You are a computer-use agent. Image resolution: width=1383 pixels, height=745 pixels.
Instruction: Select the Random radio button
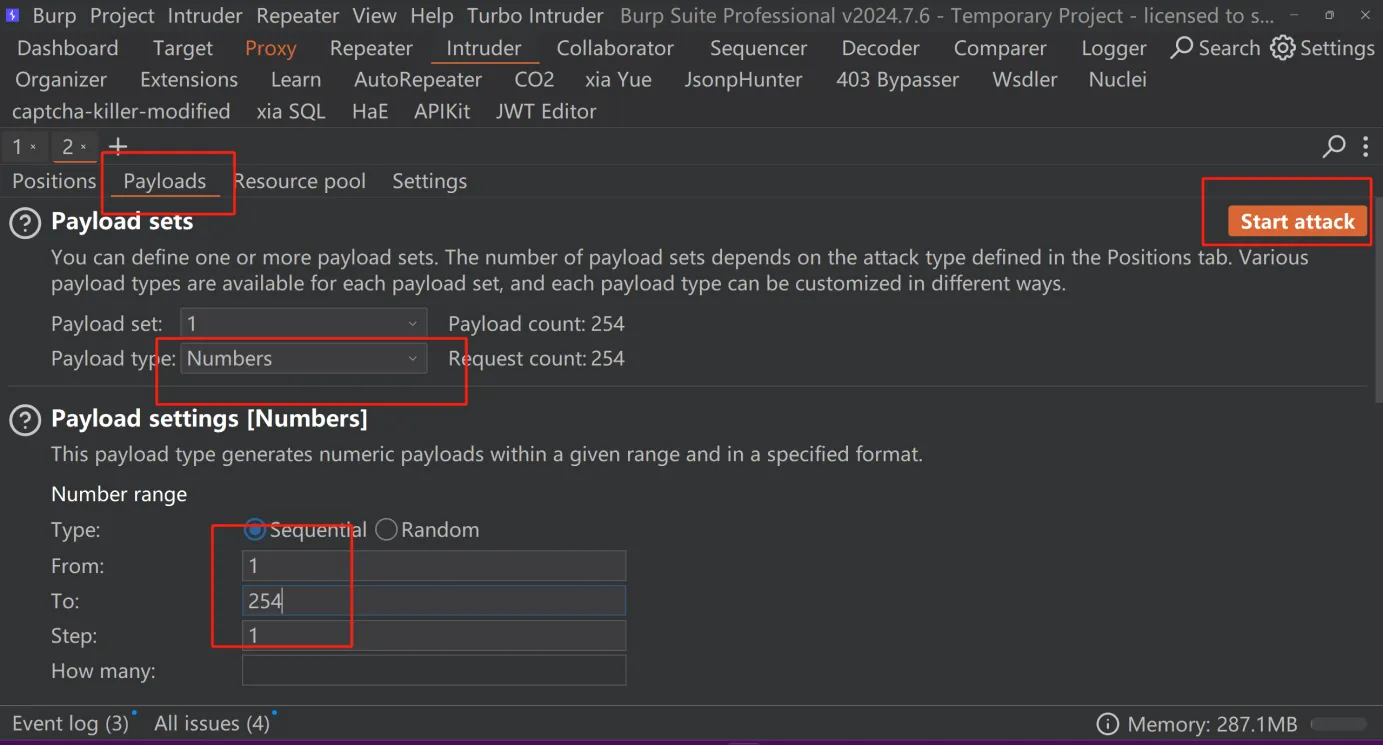point(386,530)
